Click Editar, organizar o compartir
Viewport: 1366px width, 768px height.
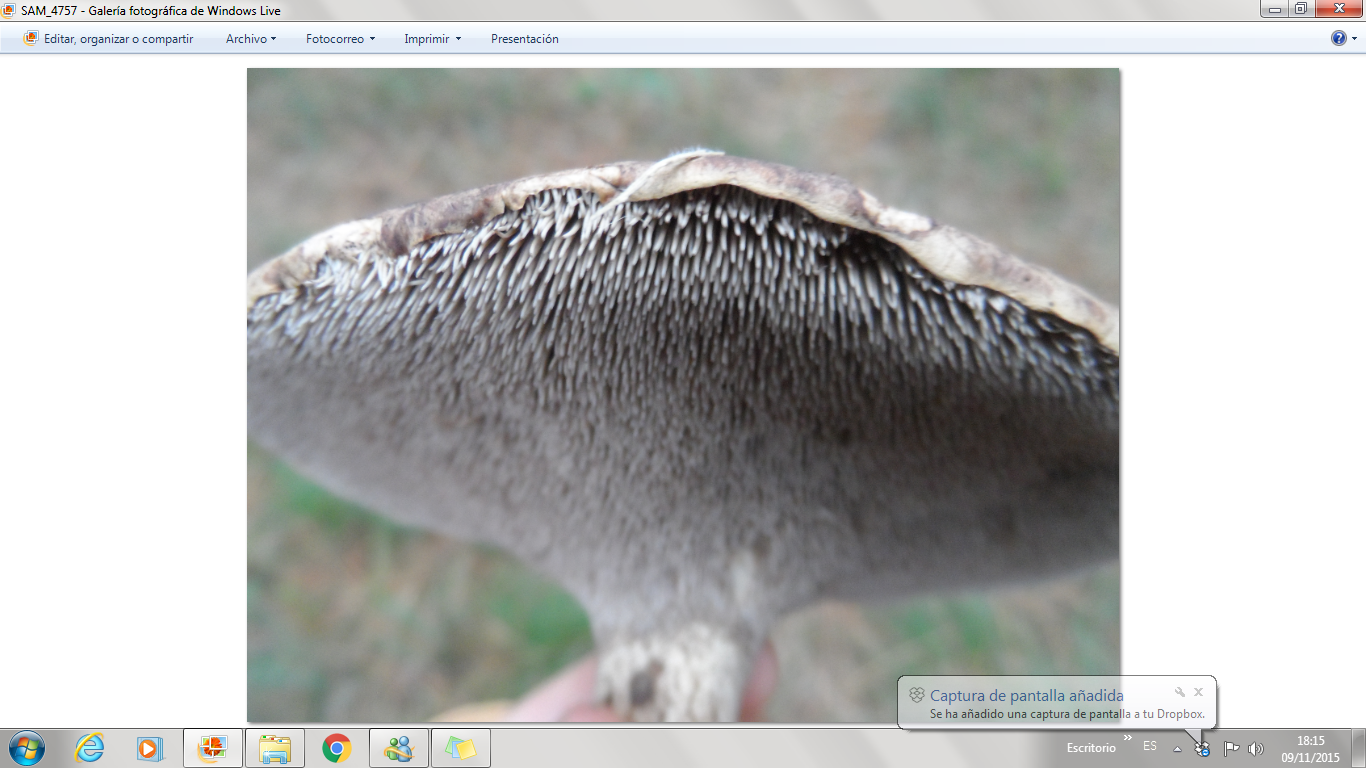pyautogui.click(x=109, y=39)
